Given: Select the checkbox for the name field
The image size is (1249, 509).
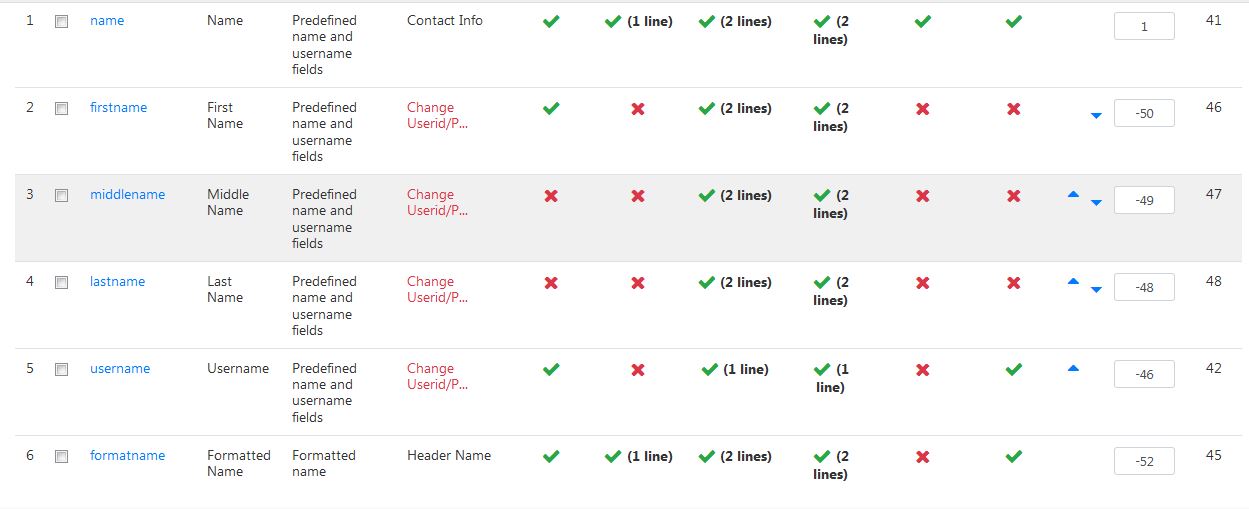Looking at the screenshot, I should [x=61, y=21].
